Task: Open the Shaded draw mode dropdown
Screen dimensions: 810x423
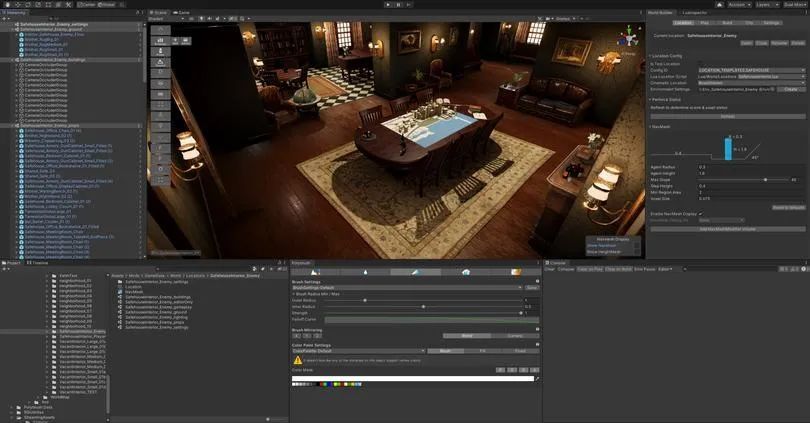Action: tap(166, 19)
